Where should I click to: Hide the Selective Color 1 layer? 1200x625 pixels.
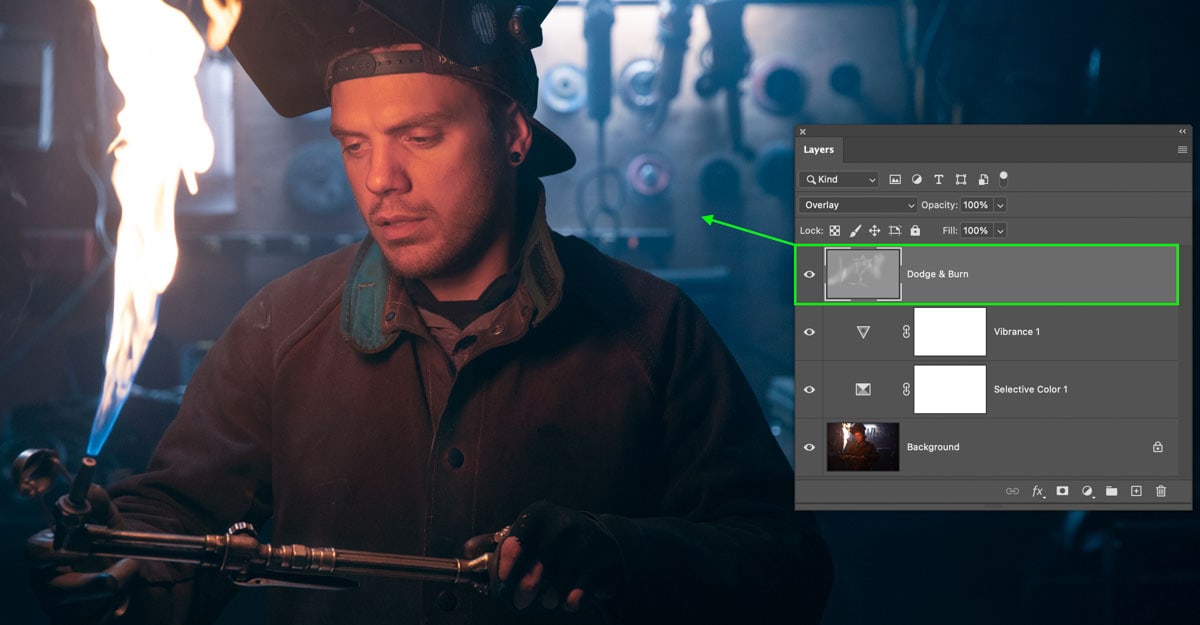tap(810, 390)
